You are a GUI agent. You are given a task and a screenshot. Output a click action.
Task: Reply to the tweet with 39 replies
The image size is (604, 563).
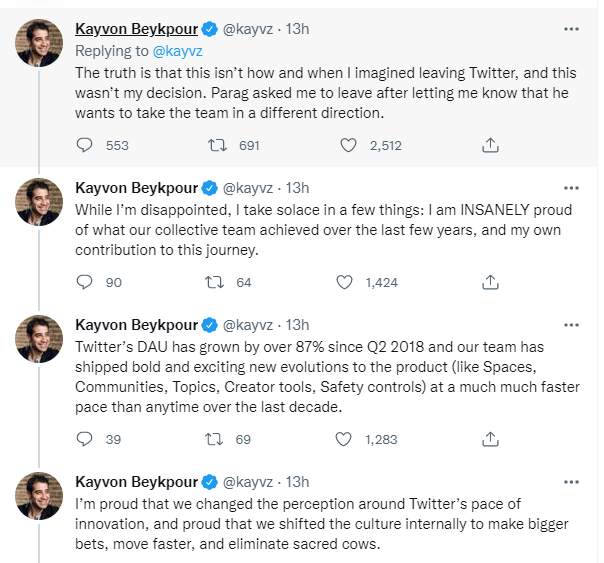(x=85, y=439)
